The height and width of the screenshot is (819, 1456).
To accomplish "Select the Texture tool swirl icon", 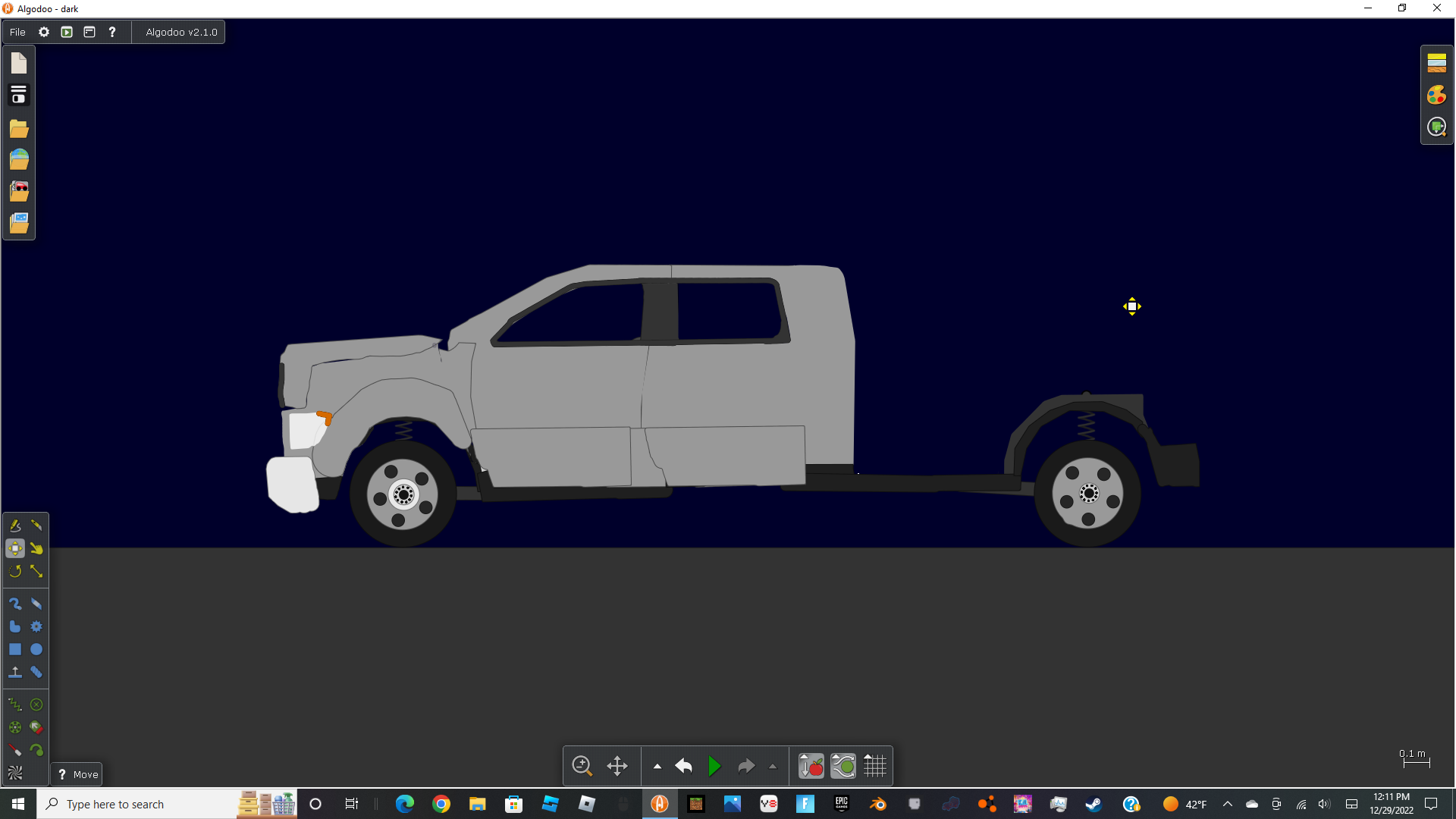I will pyautogui.click(x=15, y=773).
